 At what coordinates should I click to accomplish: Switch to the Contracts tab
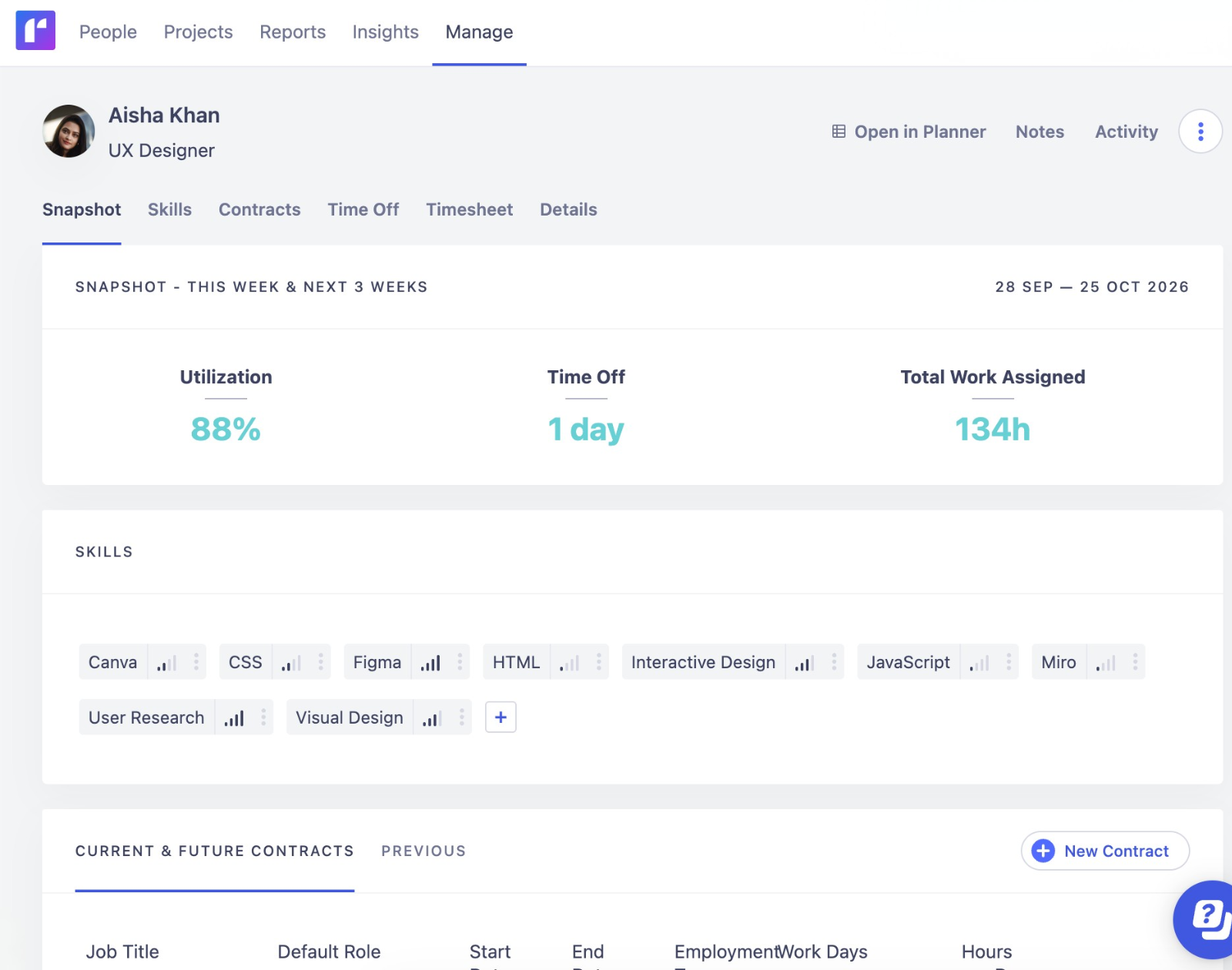[x=259, y=209]
